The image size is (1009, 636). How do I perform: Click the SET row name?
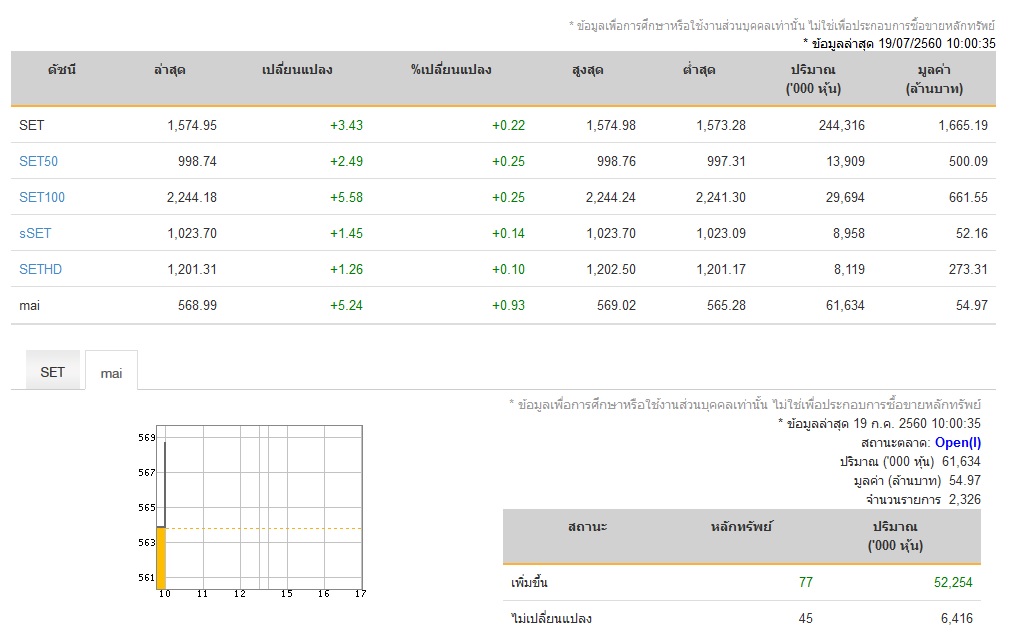point(32,125)
